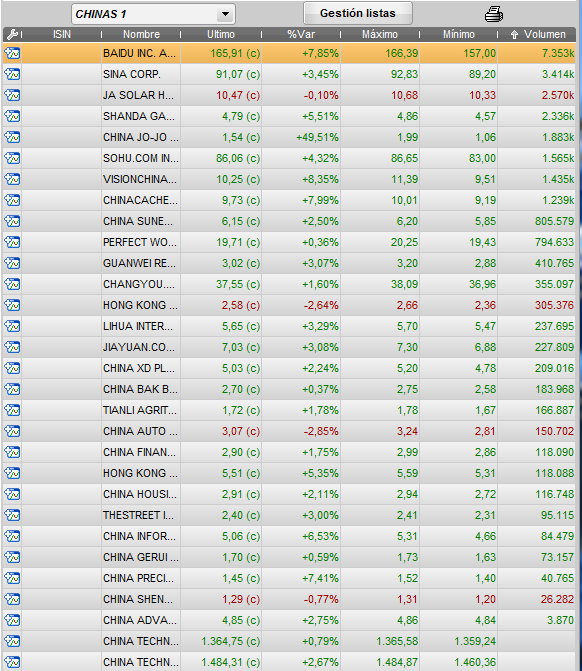
Task: Sort by the Ultimo column header
Action: tap(221, 34)
